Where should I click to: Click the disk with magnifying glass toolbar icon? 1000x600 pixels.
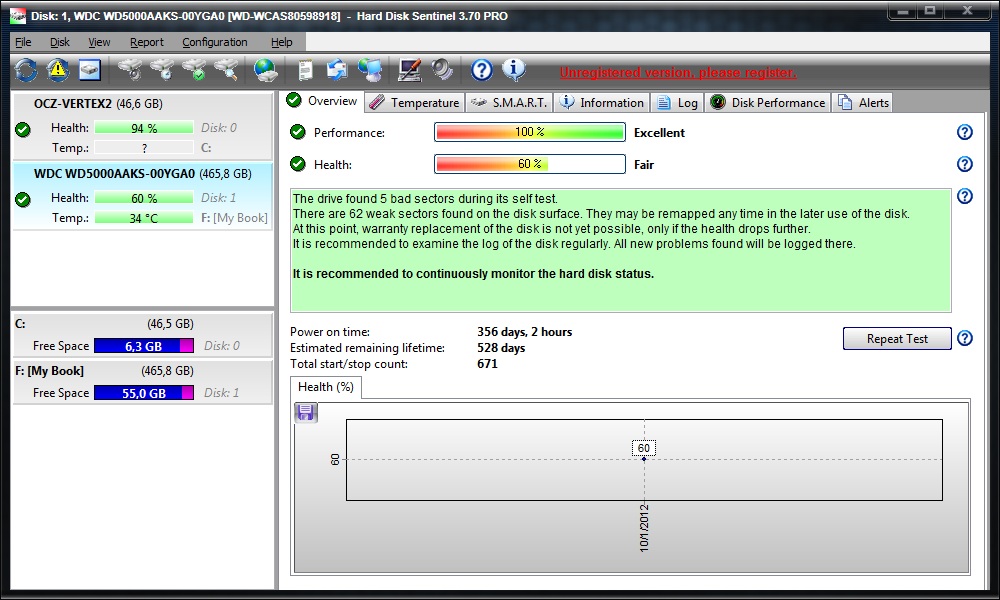[x=226, y=70]
